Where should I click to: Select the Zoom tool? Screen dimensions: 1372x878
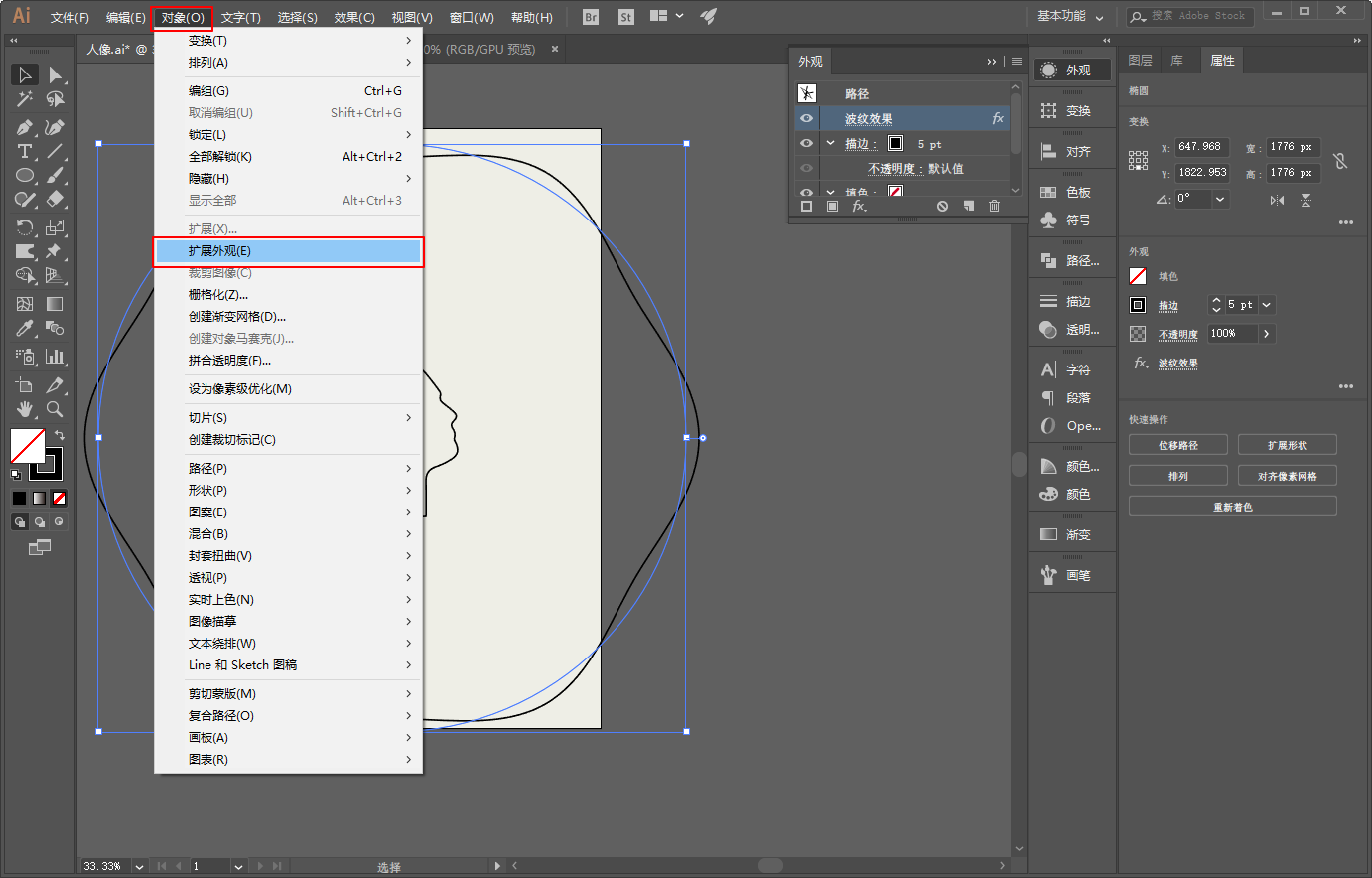(x=56, y=408)
